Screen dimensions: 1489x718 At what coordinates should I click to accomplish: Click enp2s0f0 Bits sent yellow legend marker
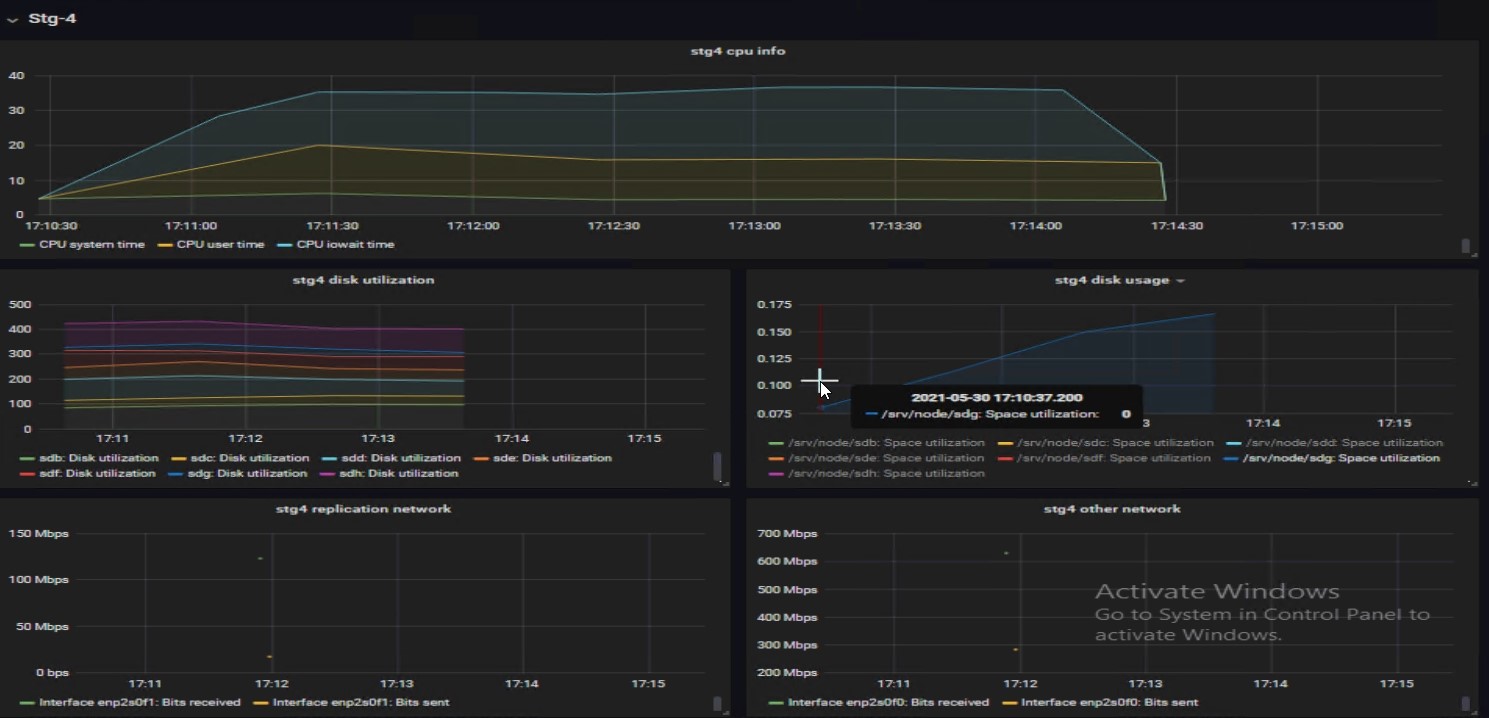coord(1009,703)
